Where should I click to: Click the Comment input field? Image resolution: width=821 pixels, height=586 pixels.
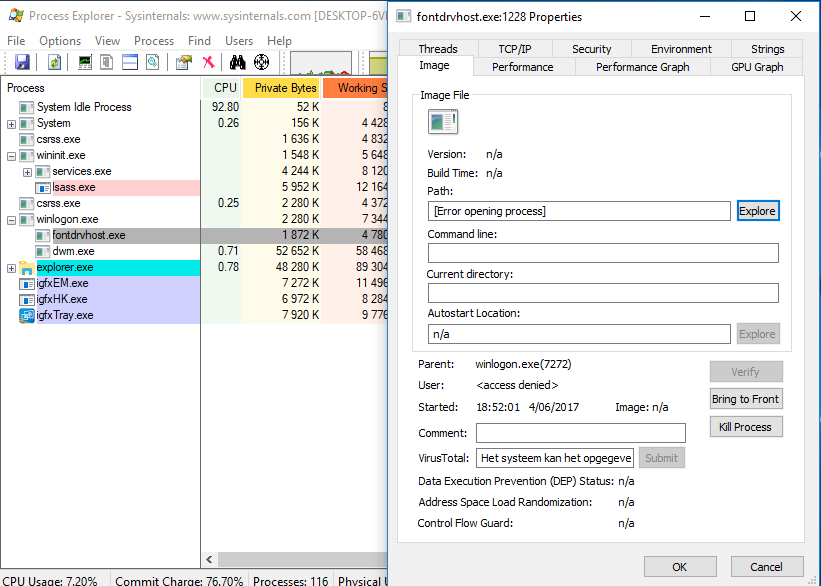pyautogui.click(x=581, y=433)
